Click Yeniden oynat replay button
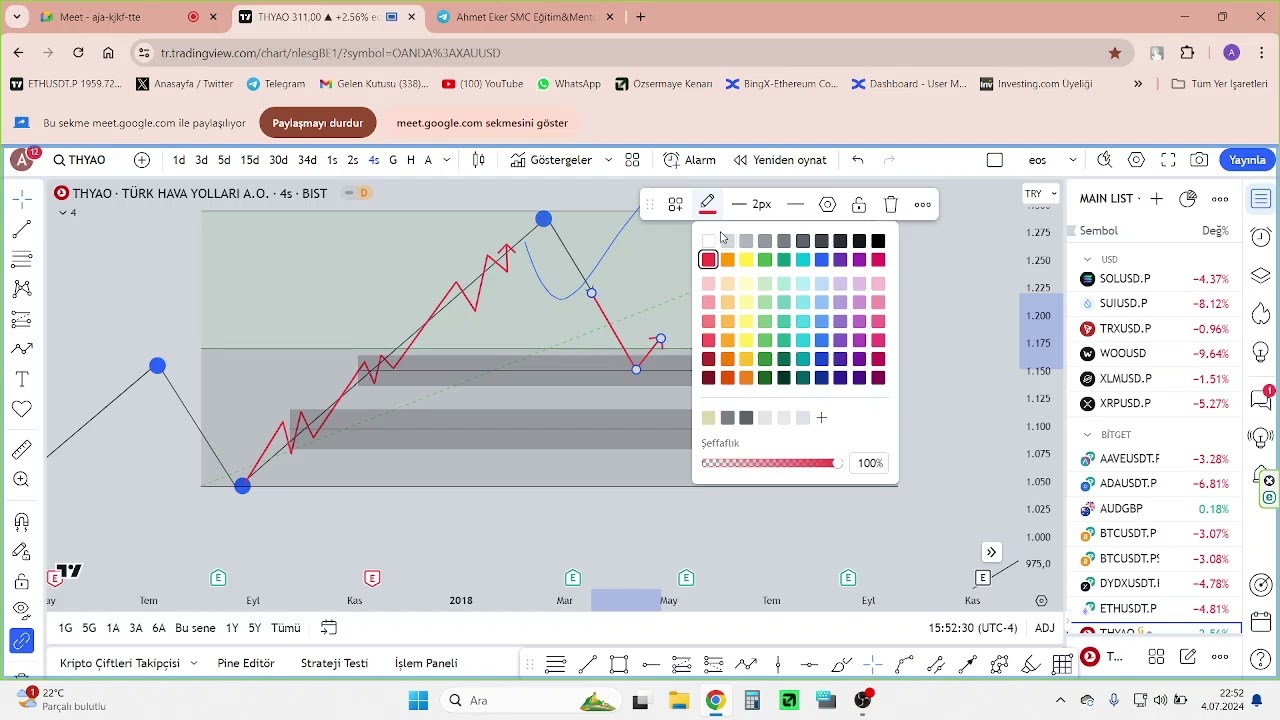 pos(780,160)
